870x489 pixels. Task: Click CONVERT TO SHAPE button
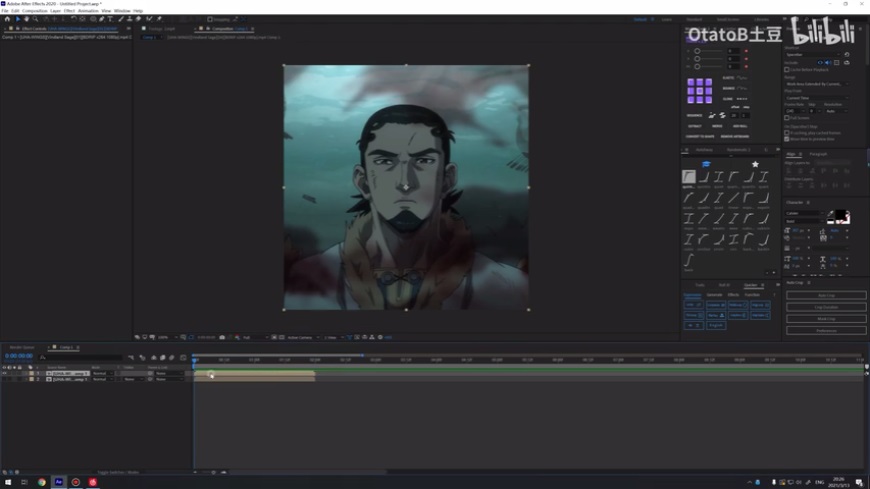point(700,136)
